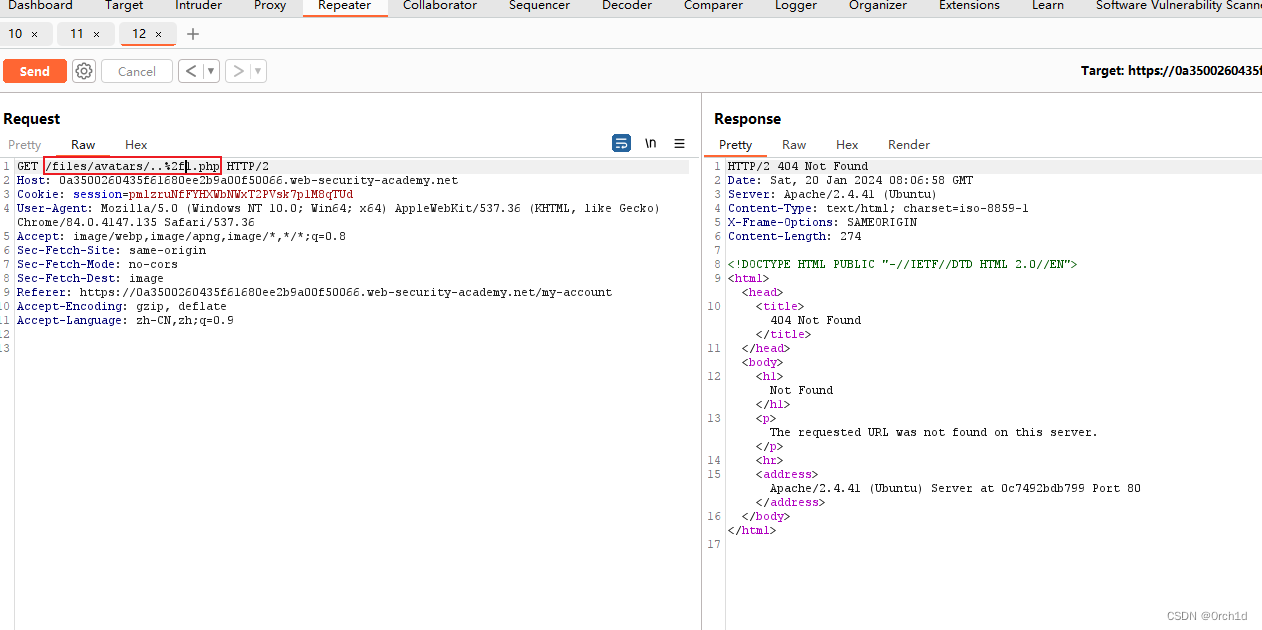This screenshot has width=1262, height=630.
Task: Switch Request view to Hex
Action: click(x=136, y=145)
